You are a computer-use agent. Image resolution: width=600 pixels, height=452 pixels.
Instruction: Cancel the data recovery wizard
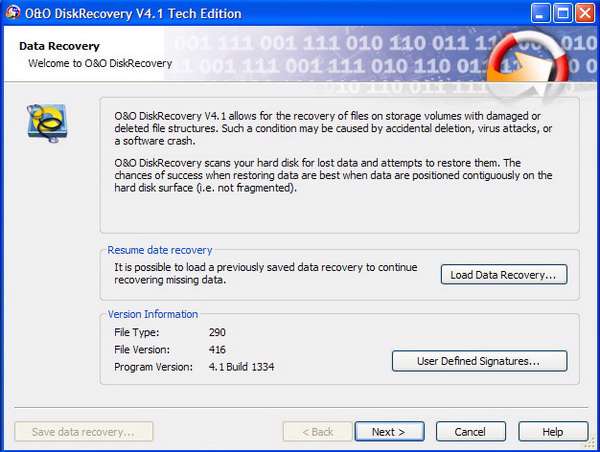point(471,432)
